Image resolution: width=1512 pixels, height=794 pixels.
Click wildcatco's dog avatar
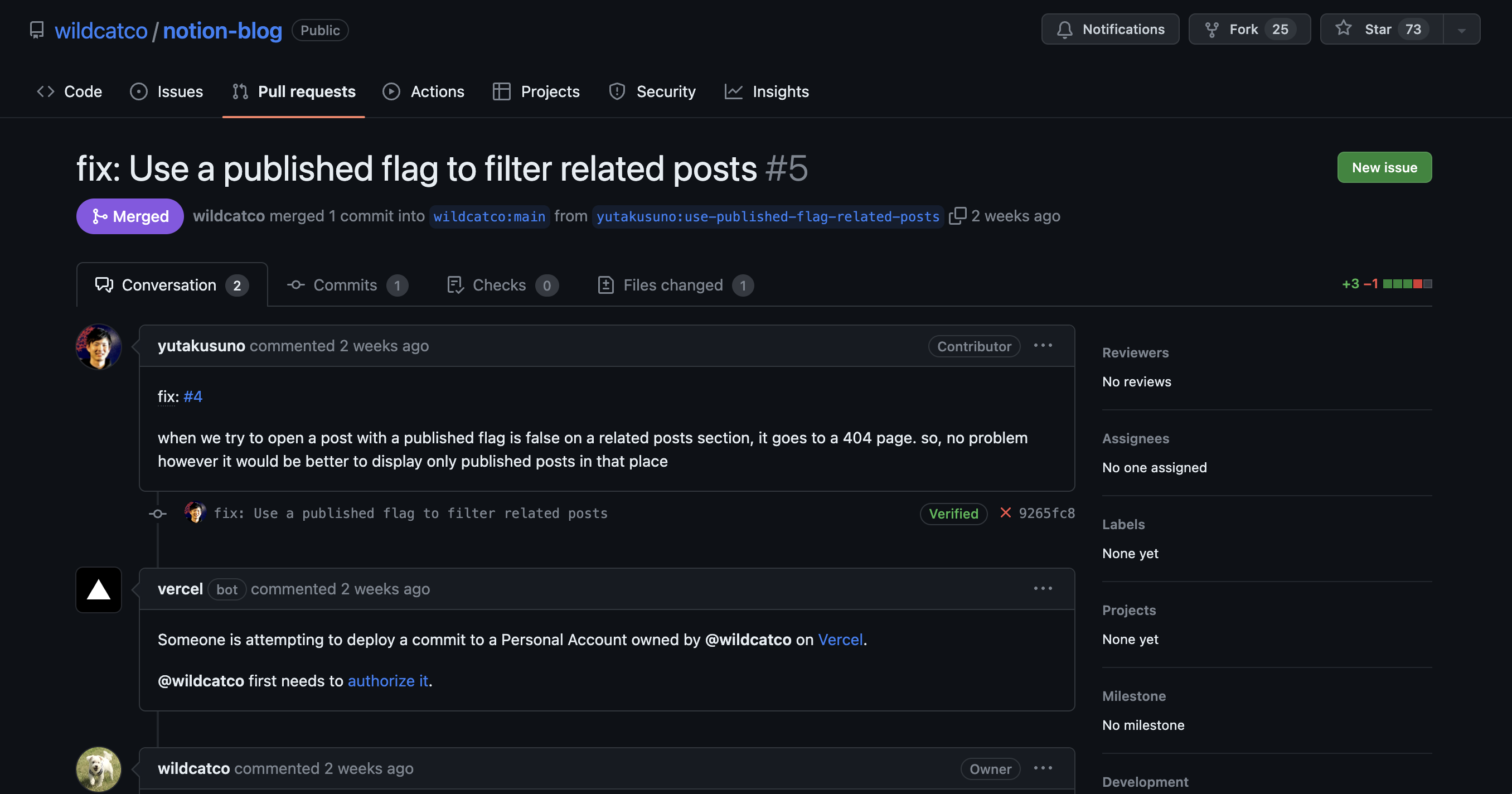(x=99, y=769)
